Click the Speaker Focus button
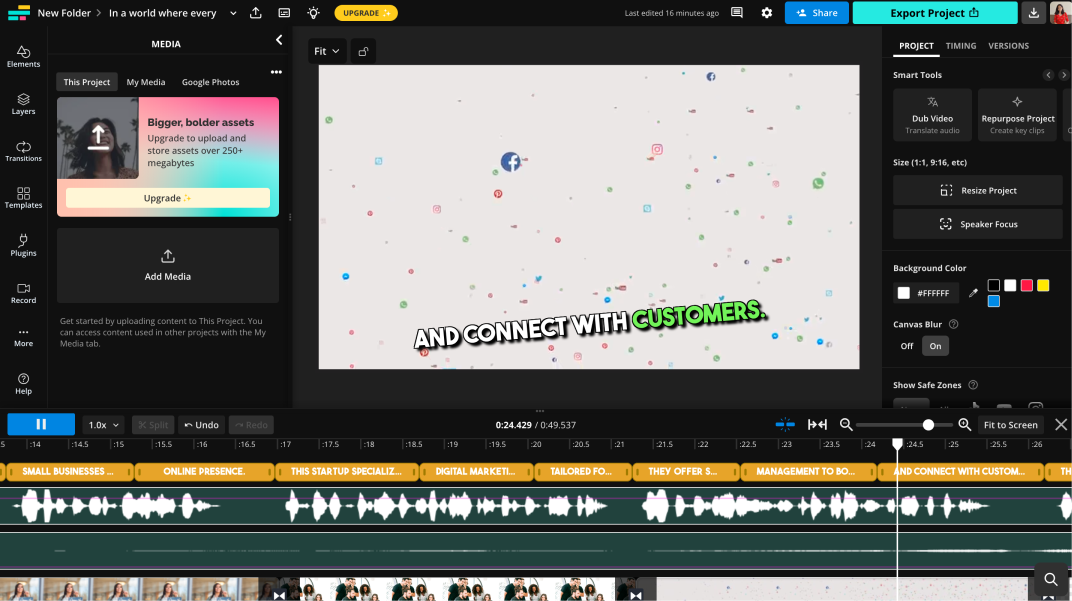 pos(978,224)
